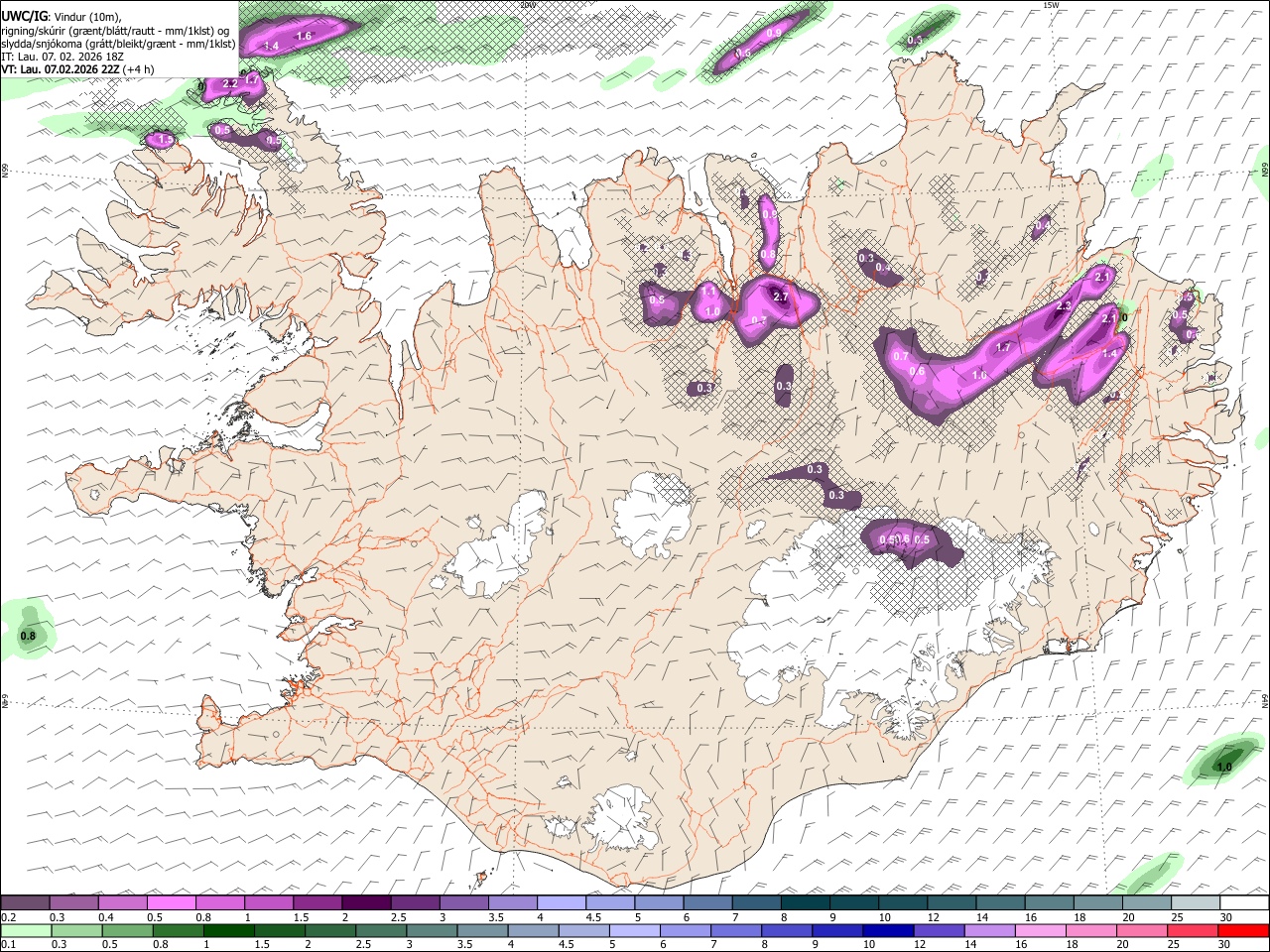The image size is (1270, 952).
Task: Click the 1.5 snowfall value on the northwest coast
Action: pos(166,140)
